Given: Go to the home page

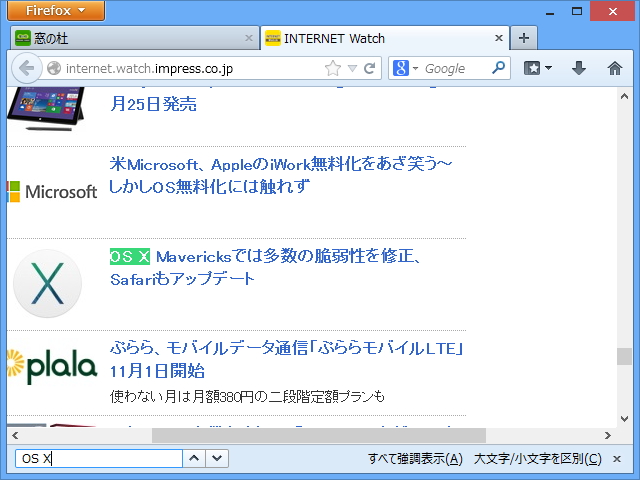Looking at the screenshot, I should [614, 68].
